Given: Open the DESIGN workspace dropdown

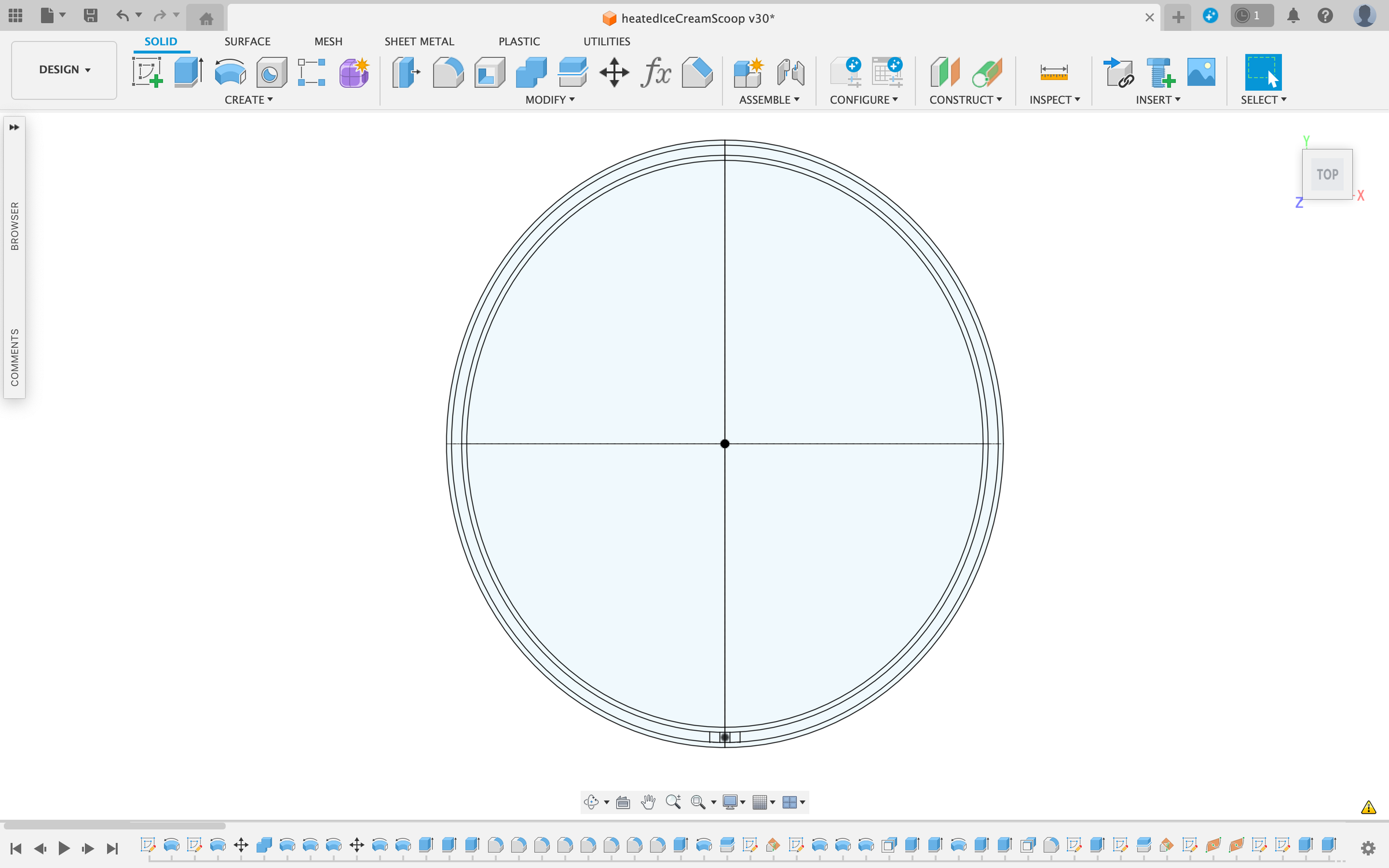Looking at the screenshot, I should point(64,69).
